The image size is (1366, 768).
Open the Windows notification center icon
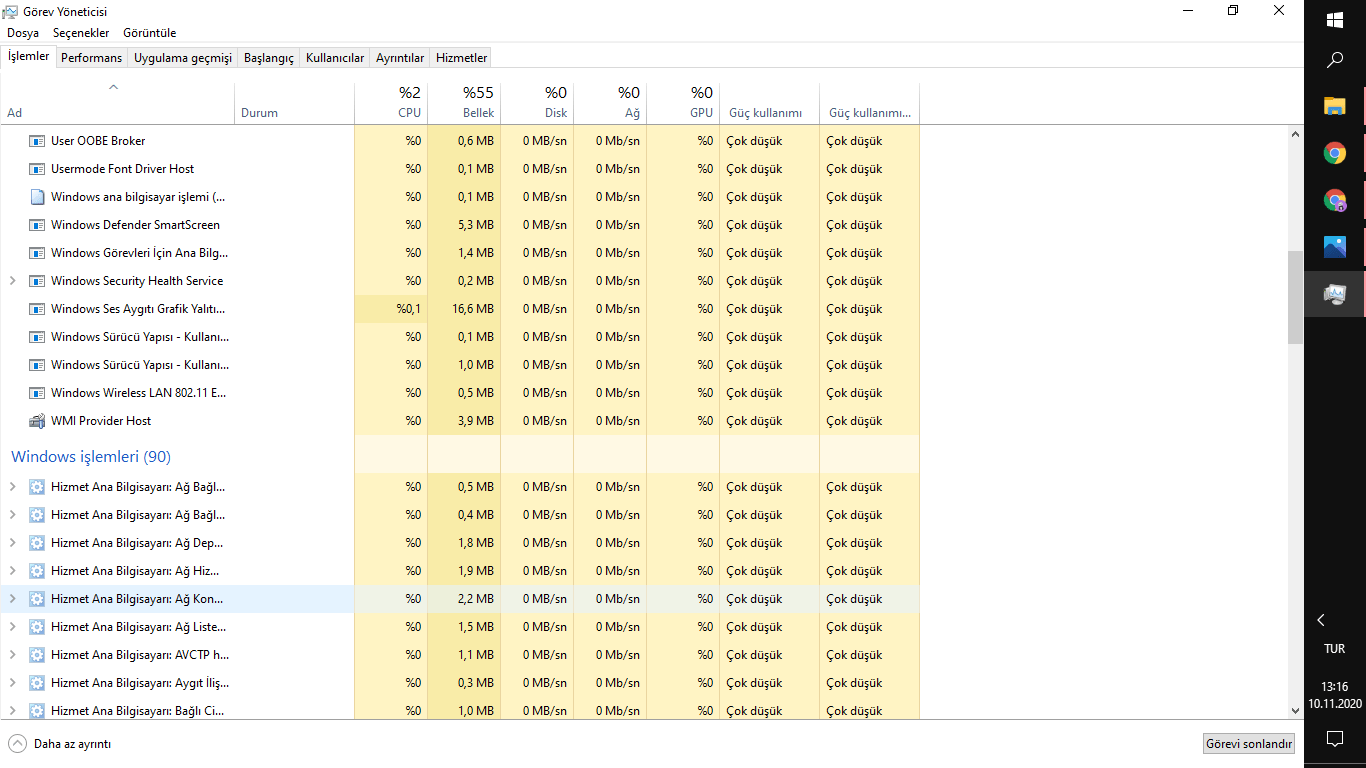coord(1334,739)
